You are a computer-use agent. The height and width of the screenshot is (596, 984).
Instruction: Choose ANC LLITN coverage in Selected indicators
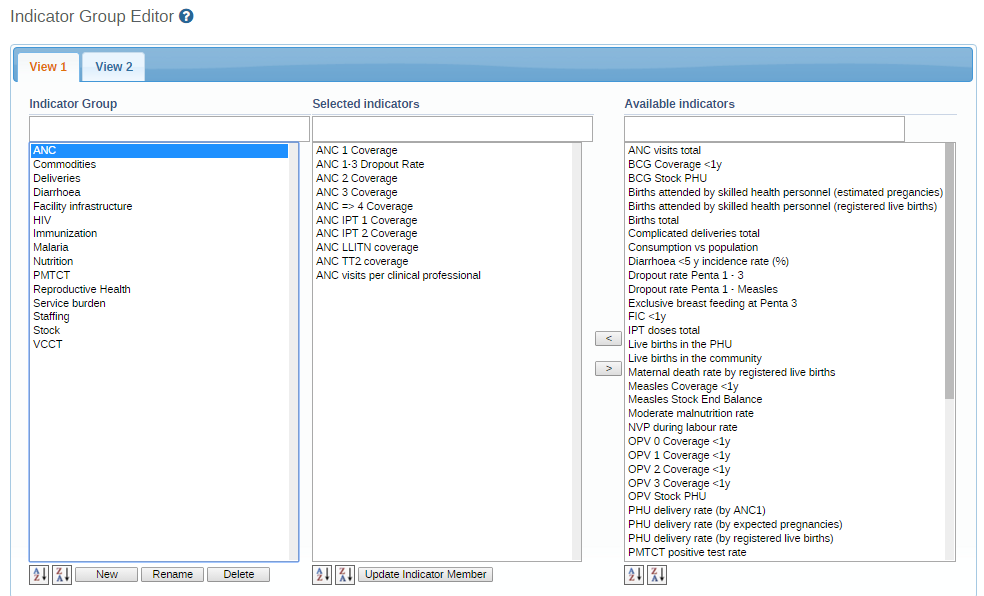click(x=367, y=247)
